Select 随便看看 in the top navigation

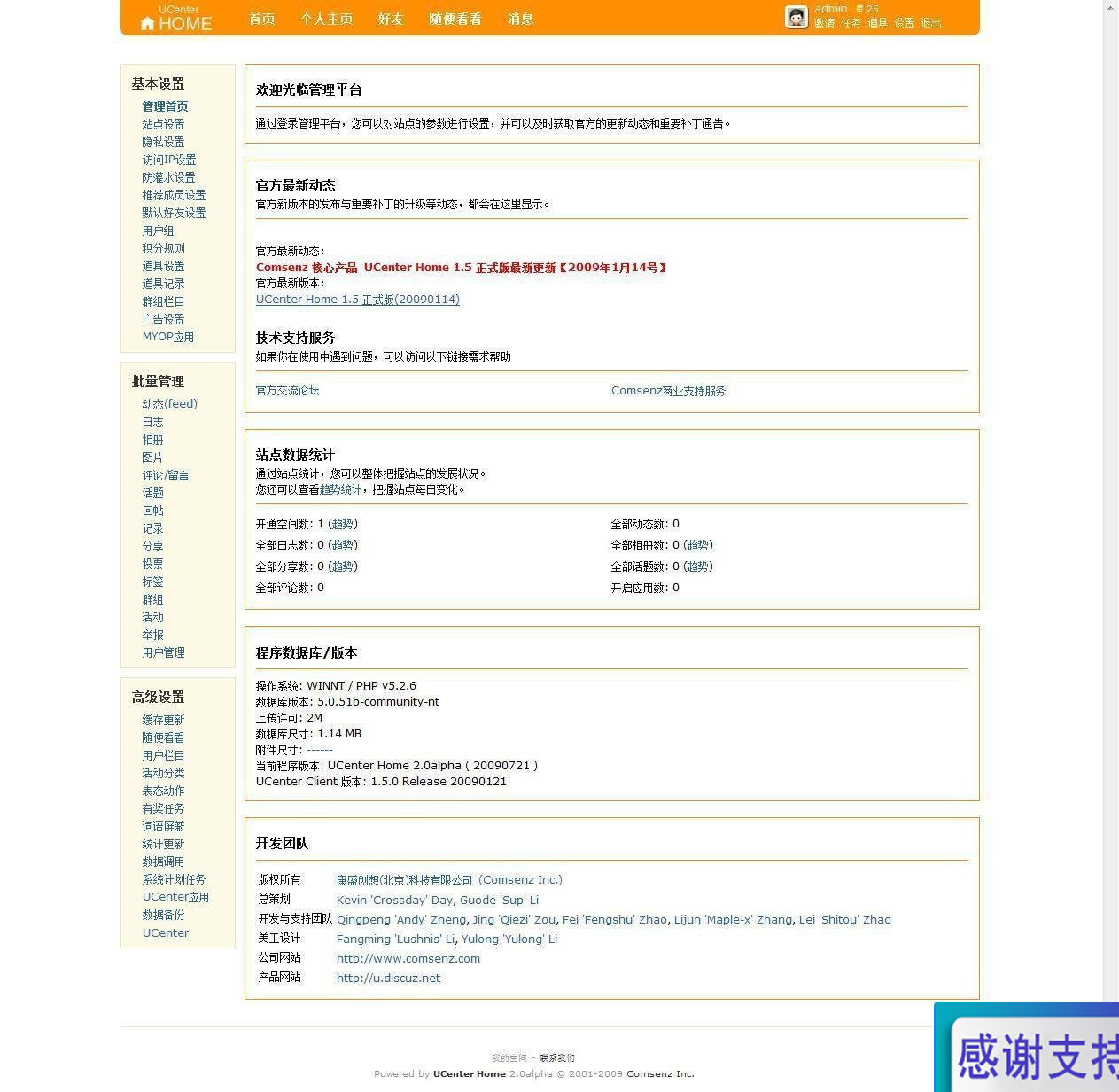(x=455, y=19)
